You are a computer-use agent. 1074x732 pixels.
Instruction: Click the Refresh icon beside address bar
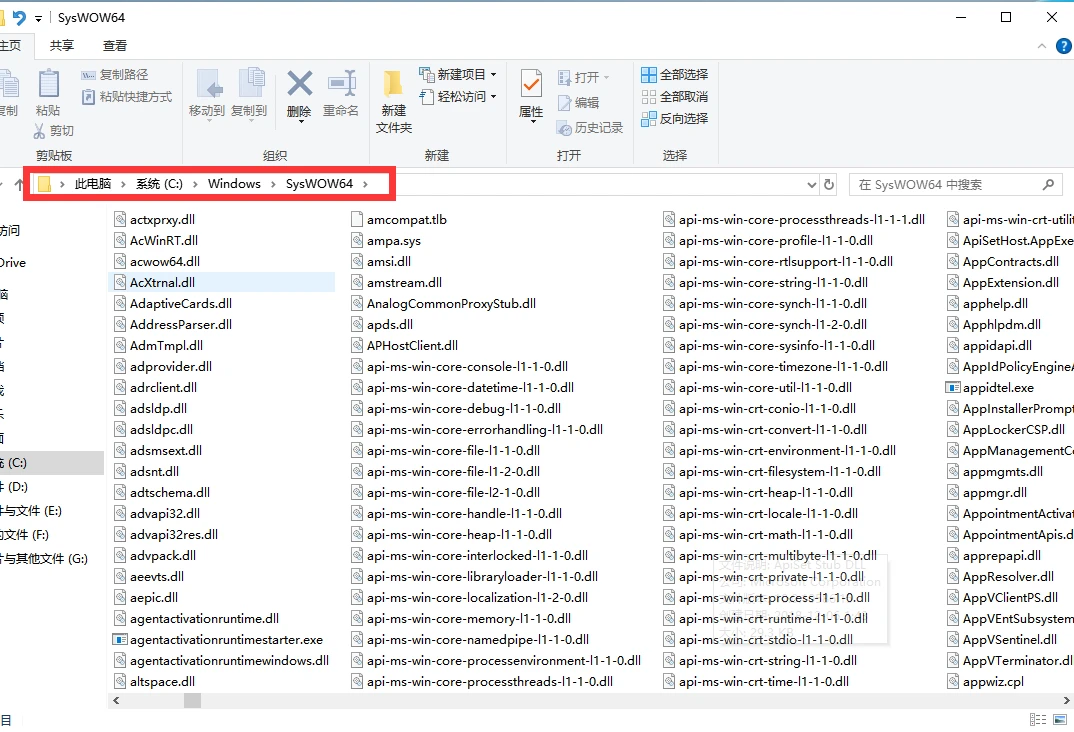pos(829,184)
